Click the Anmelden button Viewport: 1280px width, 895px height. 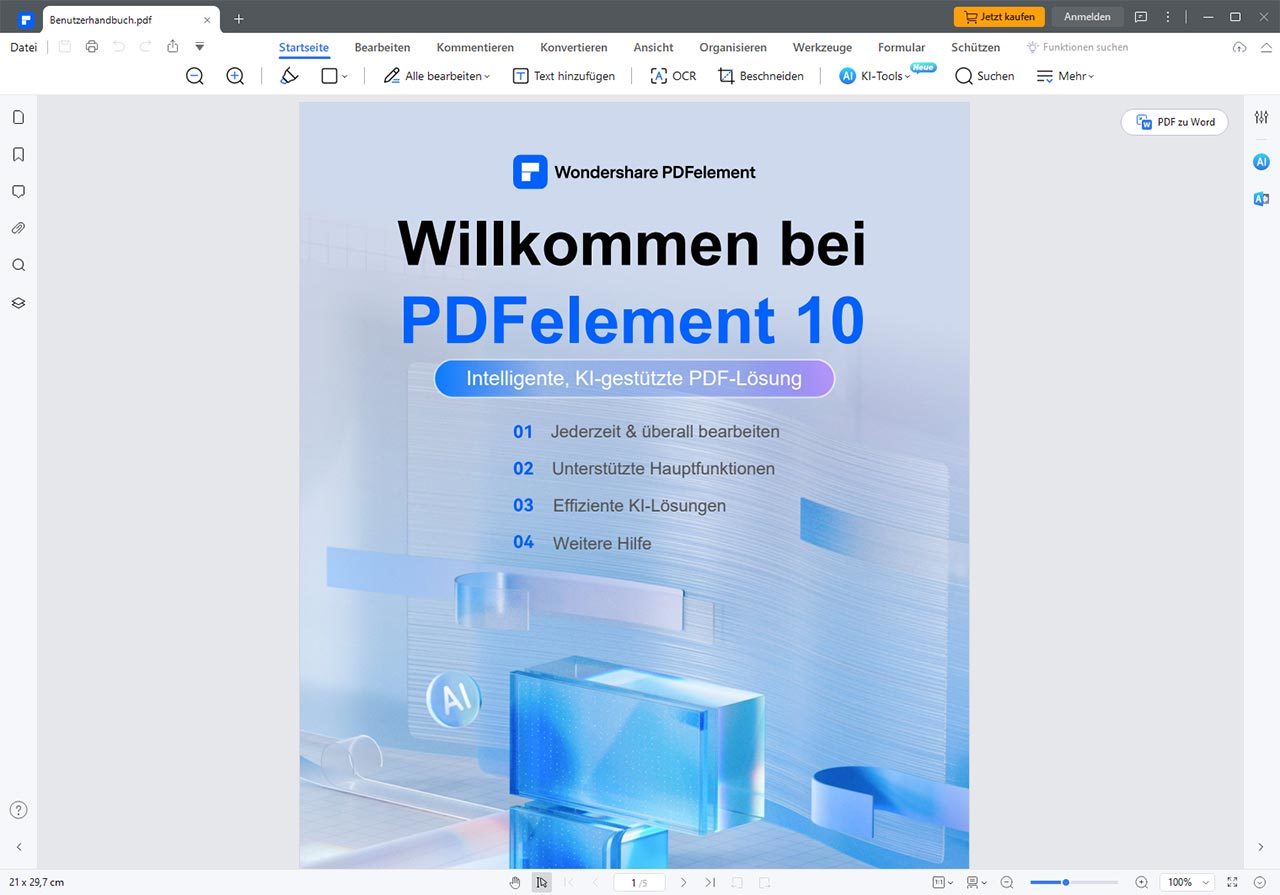click(x=1087, y=17)
